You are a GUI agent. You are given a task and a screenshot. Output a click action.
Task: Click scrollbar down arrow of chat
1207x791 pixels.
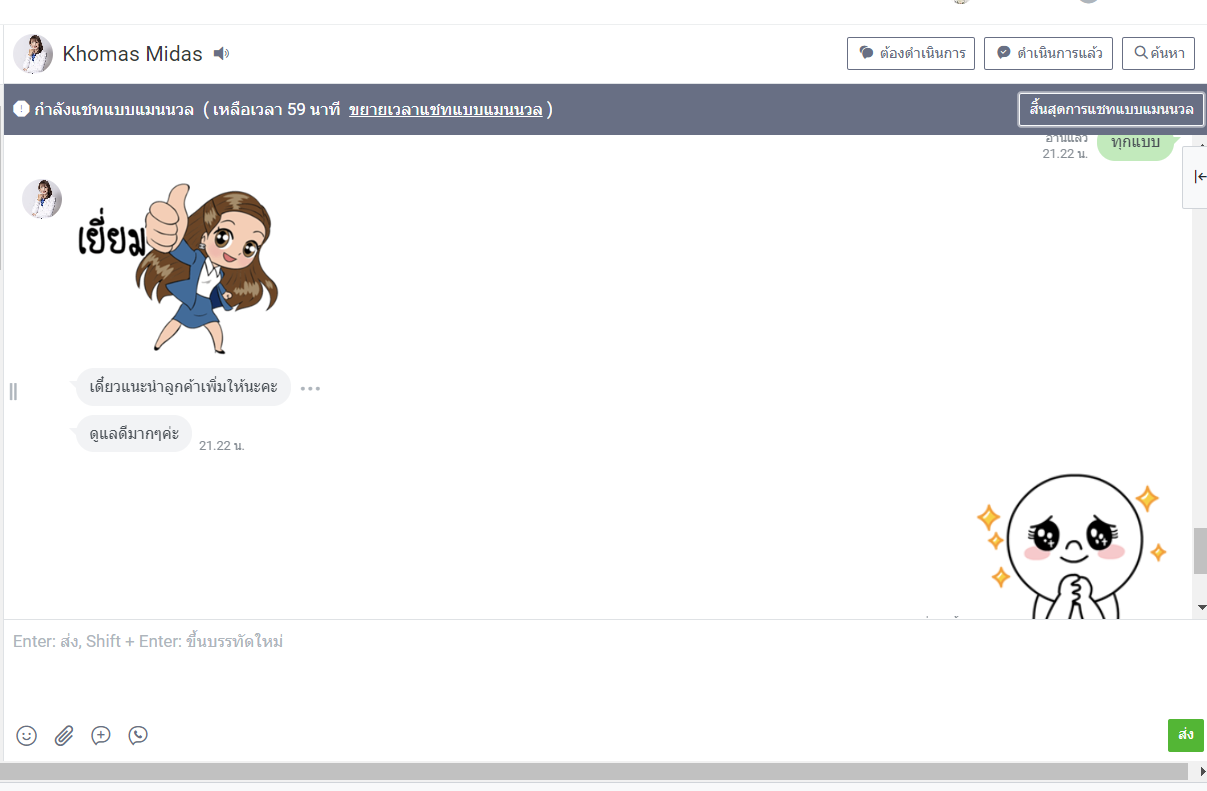1200,607
